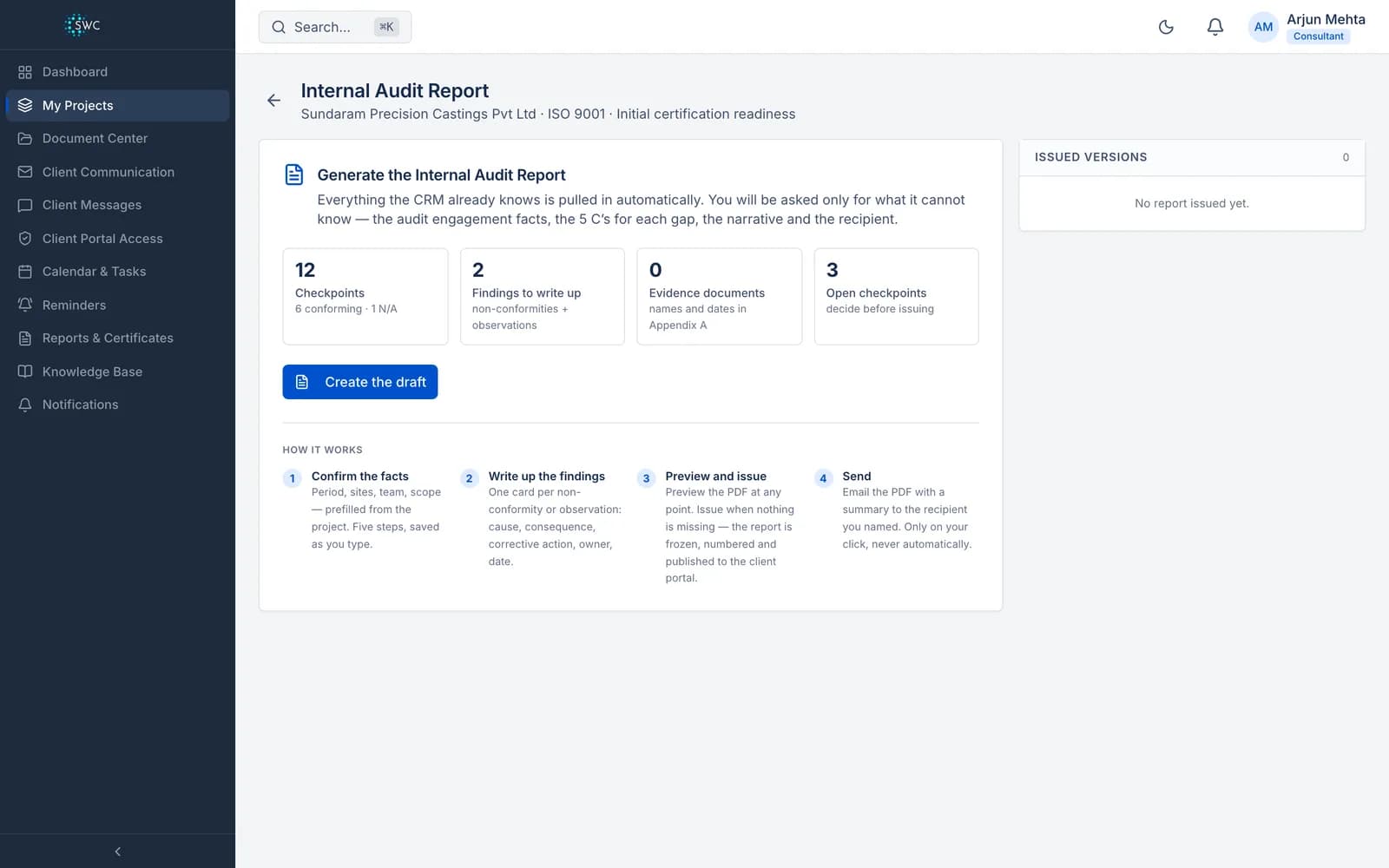Click the Client Portal Access shield icon
This screenshot has width=1389, height=868.
pos(25,239)
